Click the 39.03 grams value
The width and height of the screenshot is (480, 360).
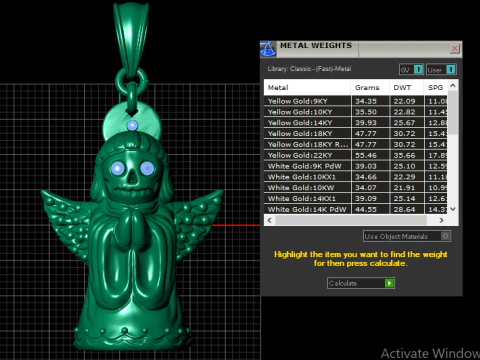click(366, 166)
